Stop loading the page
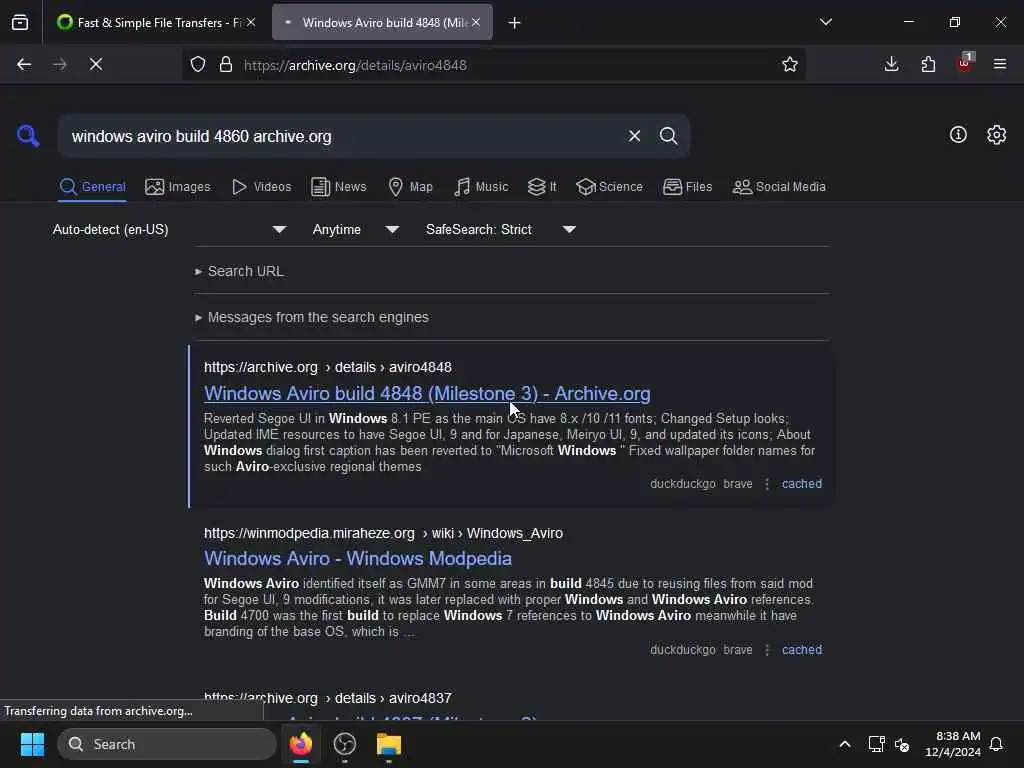1024x768 pixels. [x=96, y=64]
